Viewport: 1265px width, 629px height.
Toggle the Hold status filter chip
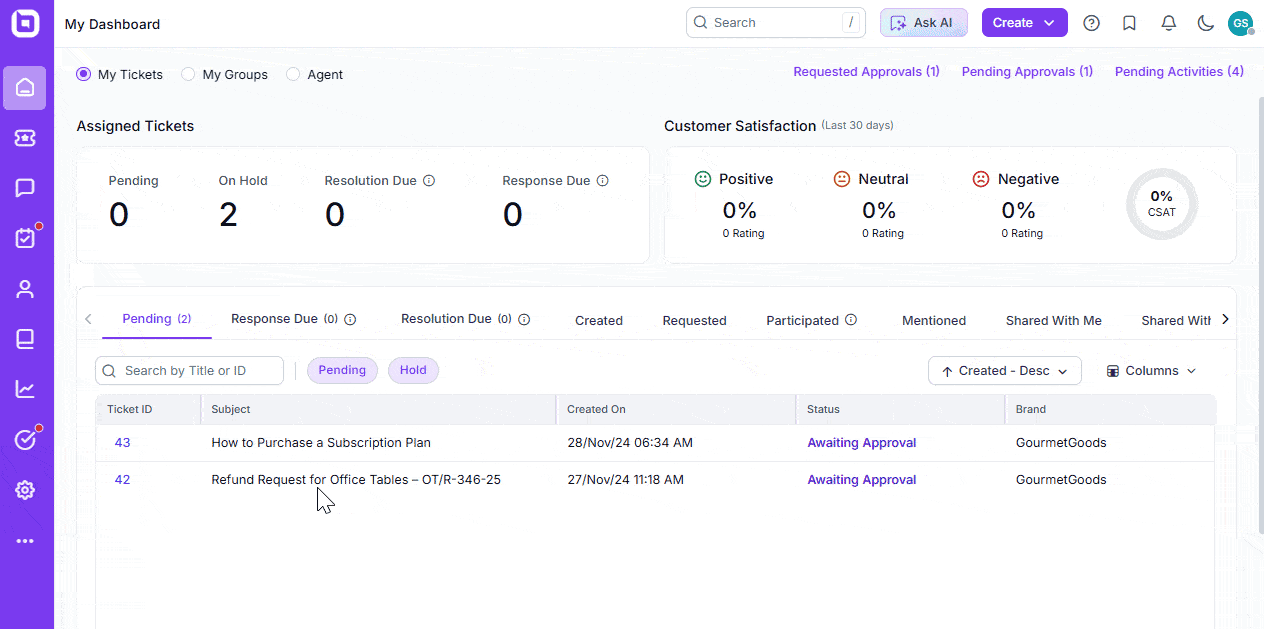tap(413, 370)
